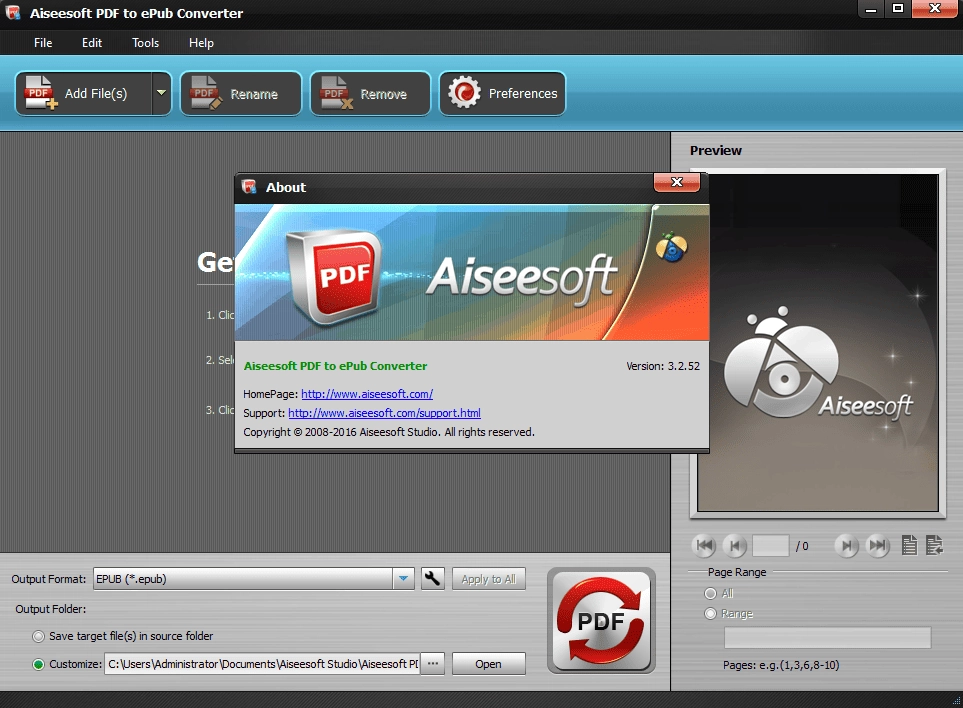This screenshot has width=963, height=708.
Task: Click the single page document icon
Action: (909, 545)
